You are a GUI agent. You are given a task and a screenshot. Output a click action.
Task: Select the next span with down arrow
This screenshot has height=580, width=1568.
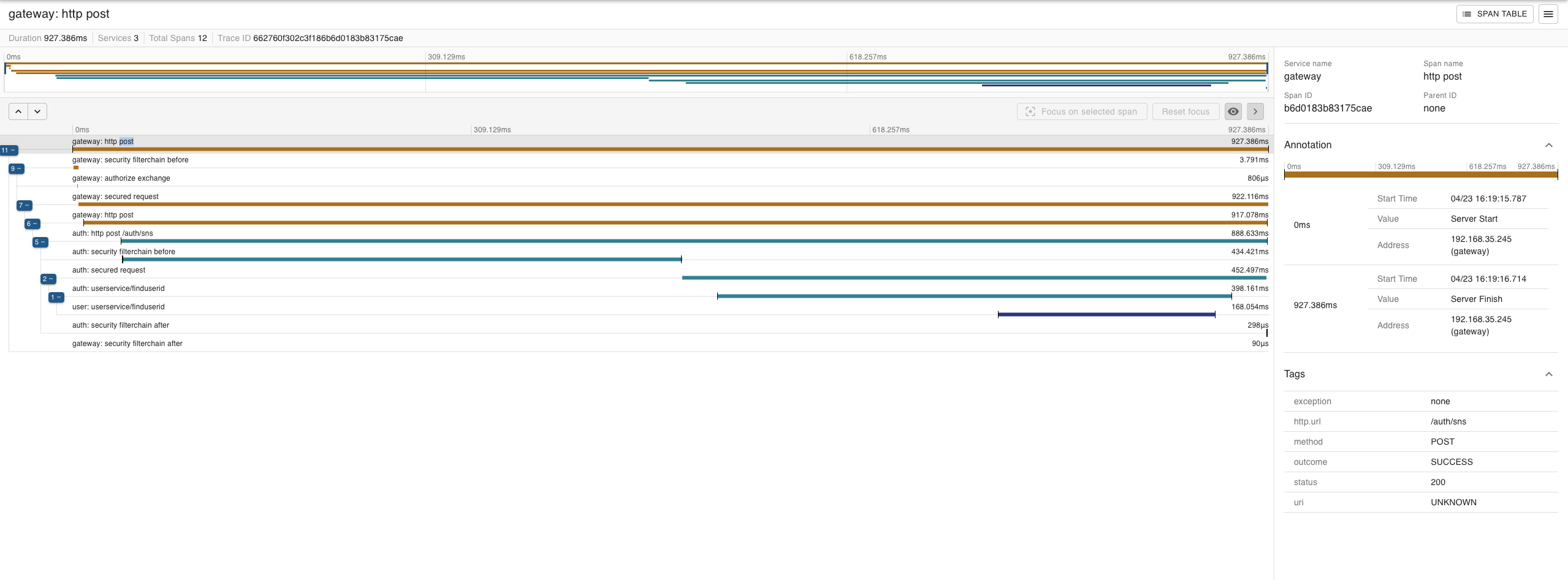pos(37,111)
